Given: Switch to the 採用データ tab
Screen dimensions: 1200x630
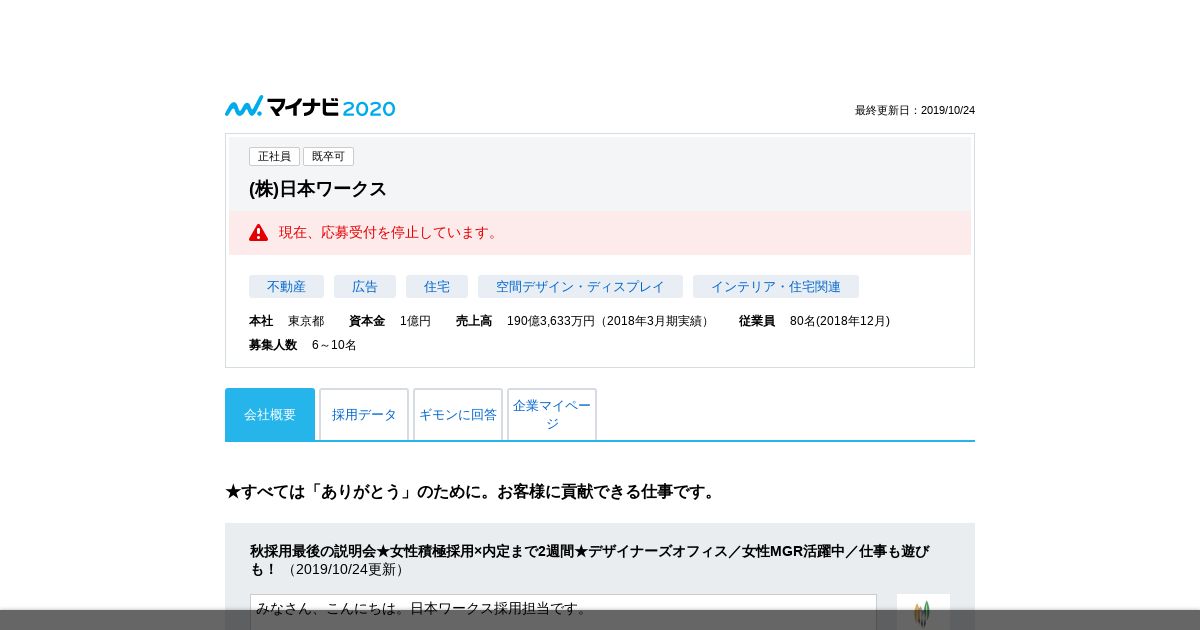Looking at the screenshot, I should [x=364, y=414].
